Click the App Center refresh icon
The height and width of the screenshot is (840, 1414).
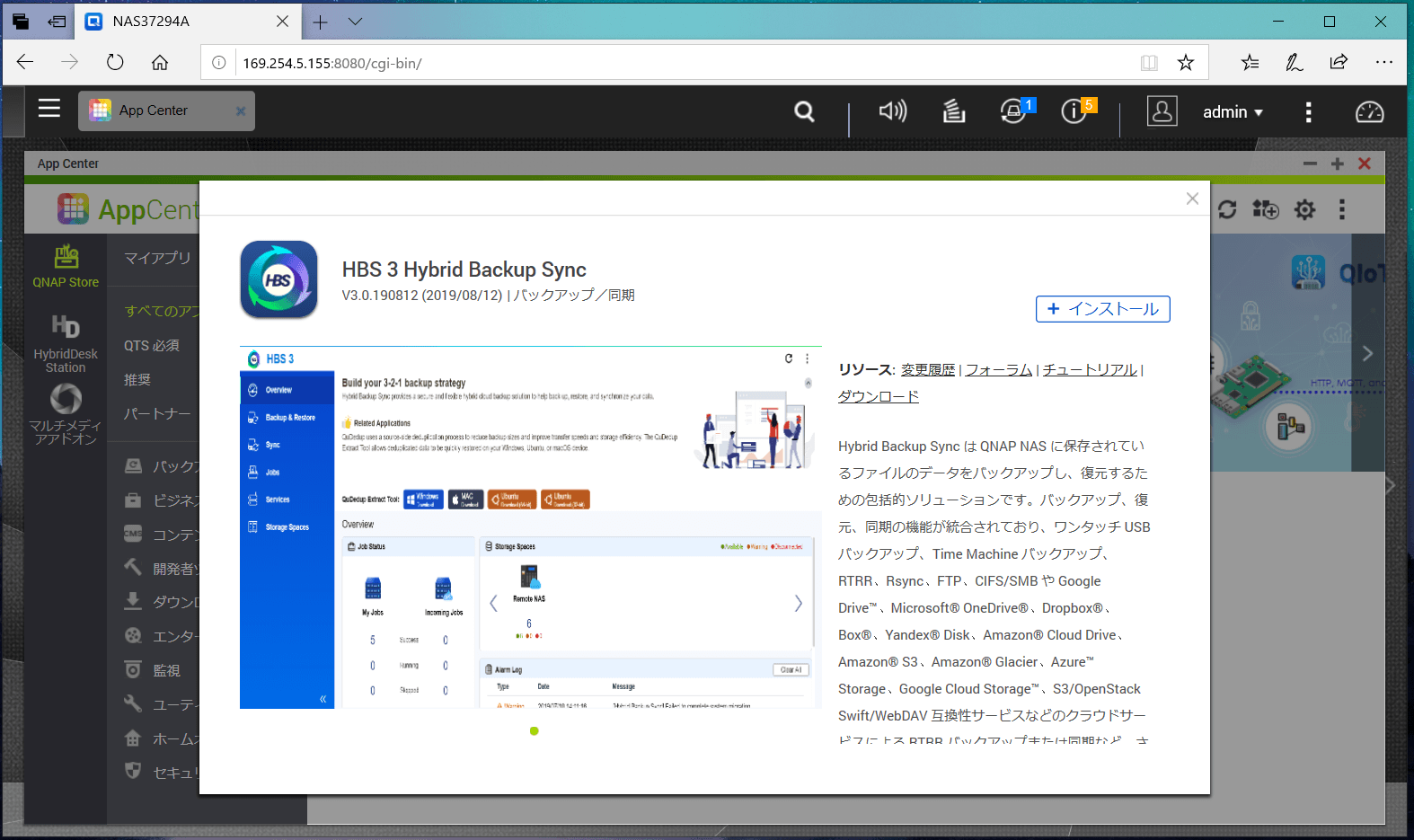(1227, 209)
